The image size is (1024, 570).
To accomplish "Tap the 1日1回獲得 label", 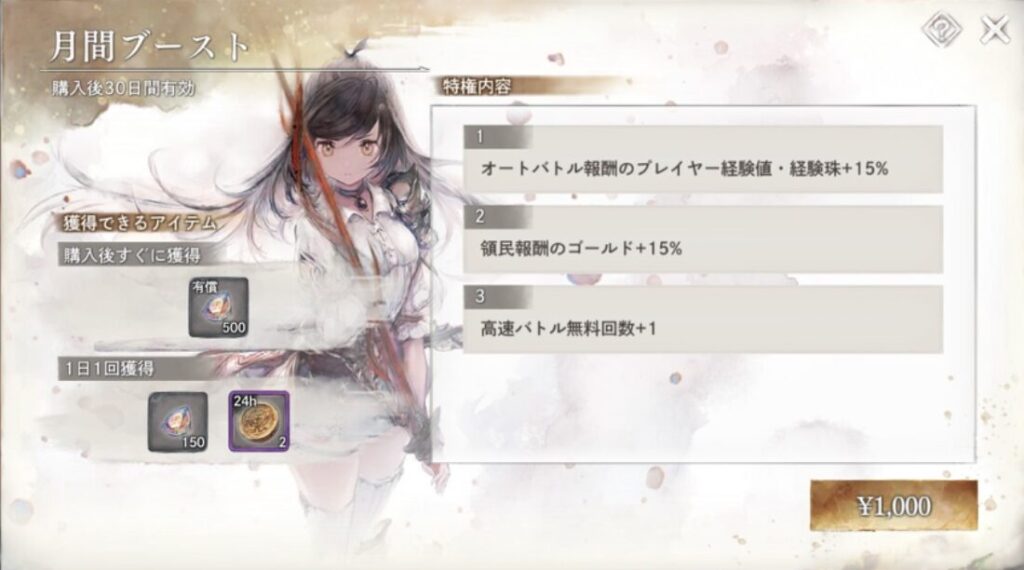I will tap(109, 369).
